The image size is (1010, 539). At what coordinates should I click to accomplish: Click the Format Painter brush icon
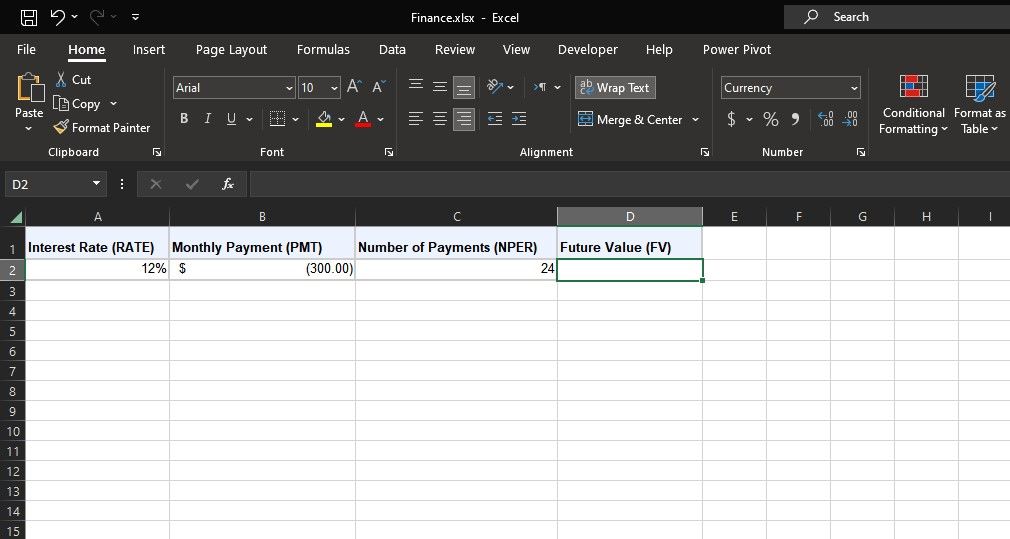pyautogui.click(x=61, y=127)
